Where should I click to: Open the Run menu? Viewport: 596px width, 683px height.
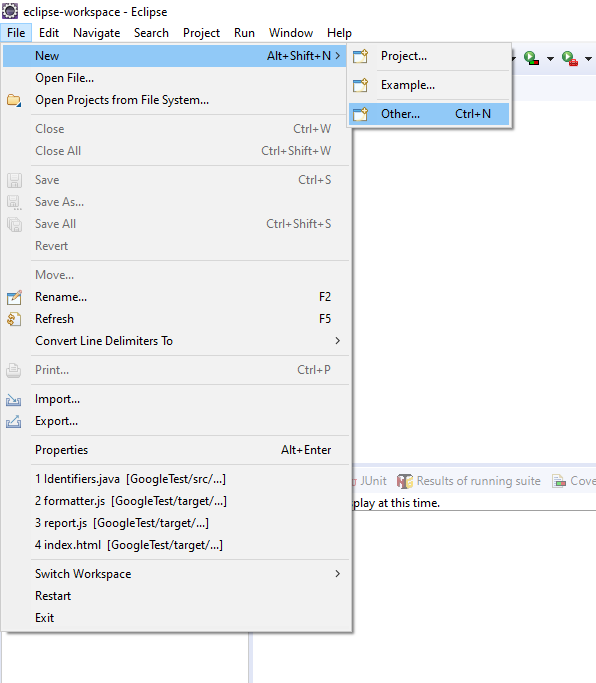click(x=244, y=33)
